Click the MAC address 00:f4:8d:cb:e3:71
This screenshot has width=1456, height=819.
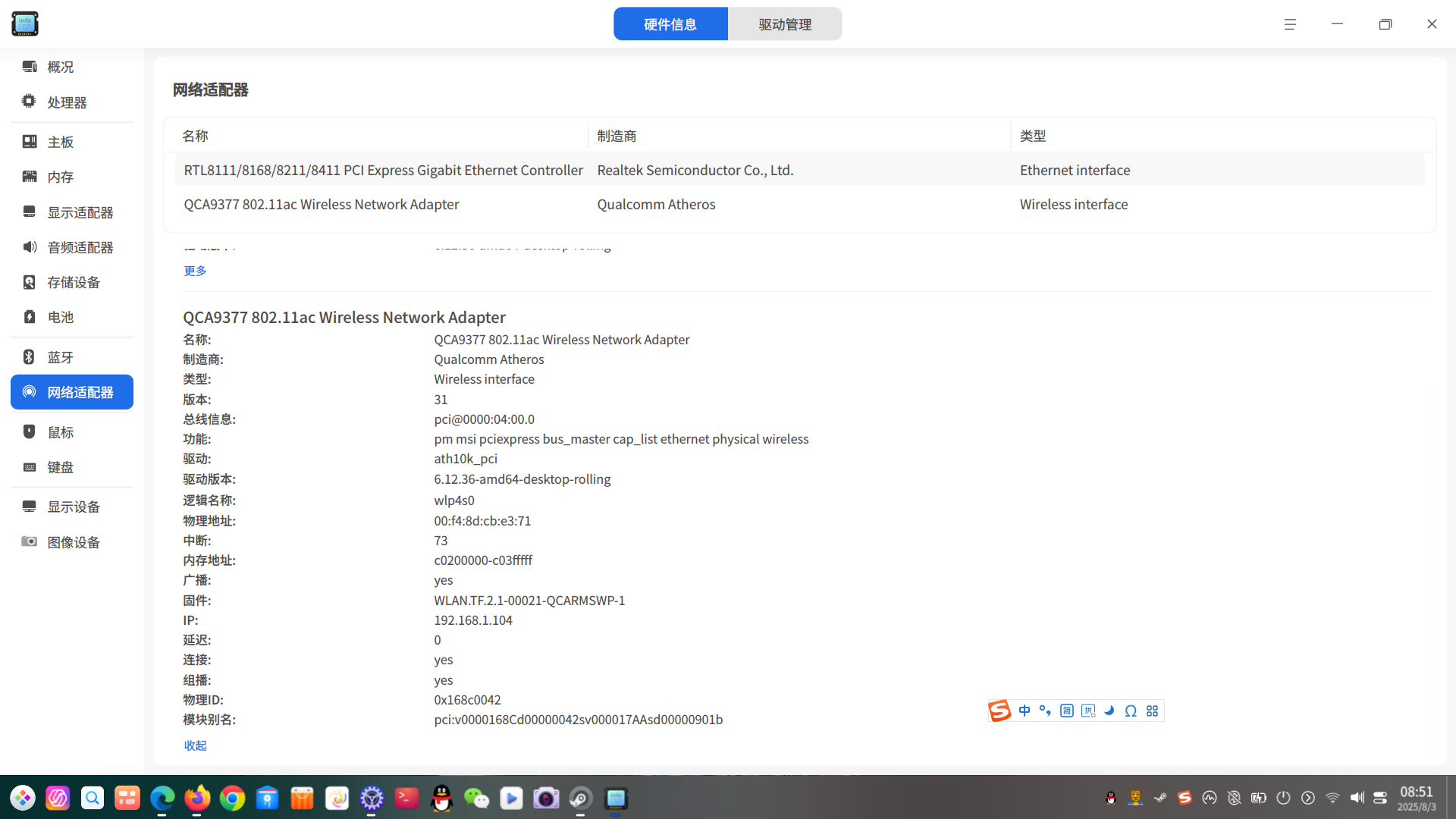click(482, 521)
